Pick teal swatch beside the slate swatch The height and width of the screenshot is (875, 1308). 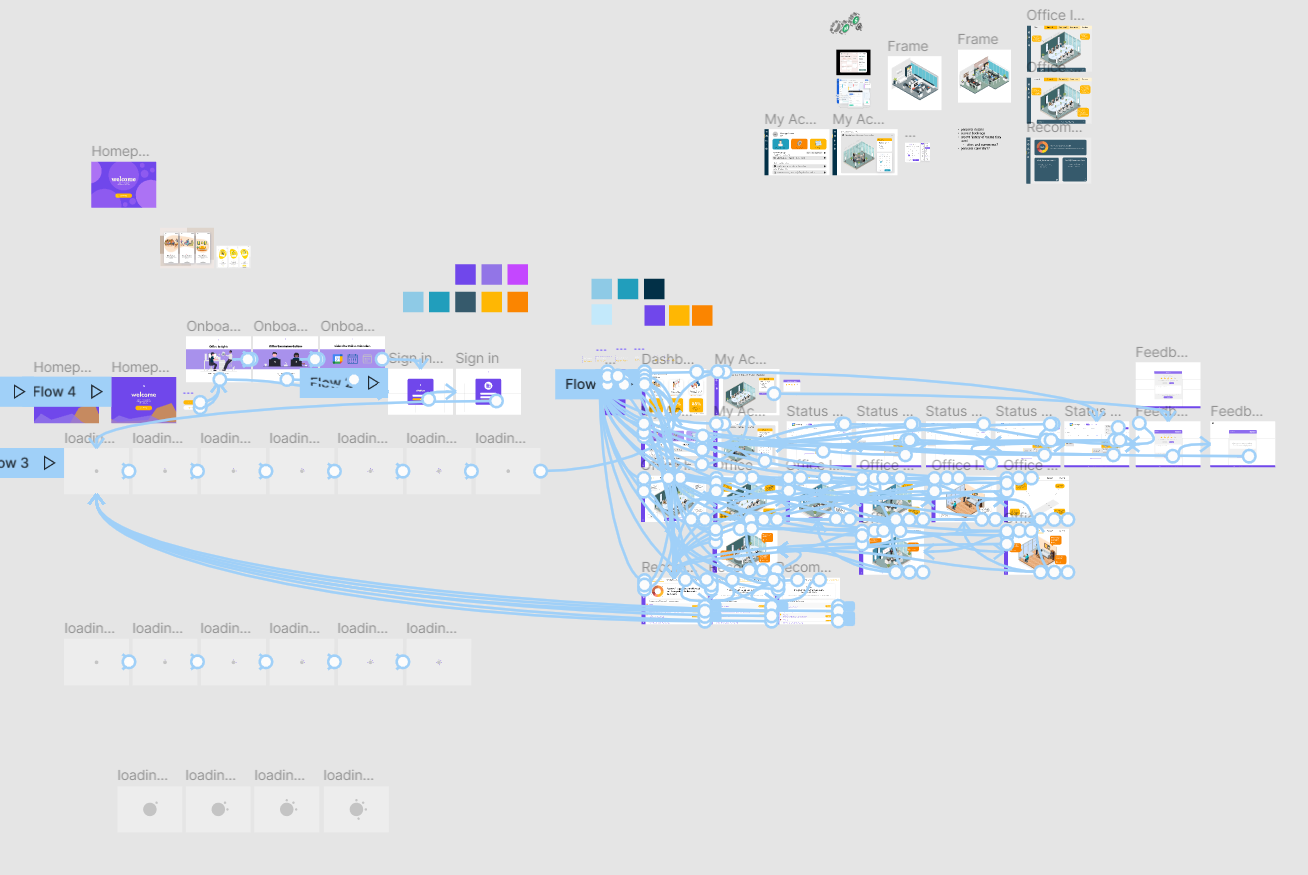click(x=439, y=302)
